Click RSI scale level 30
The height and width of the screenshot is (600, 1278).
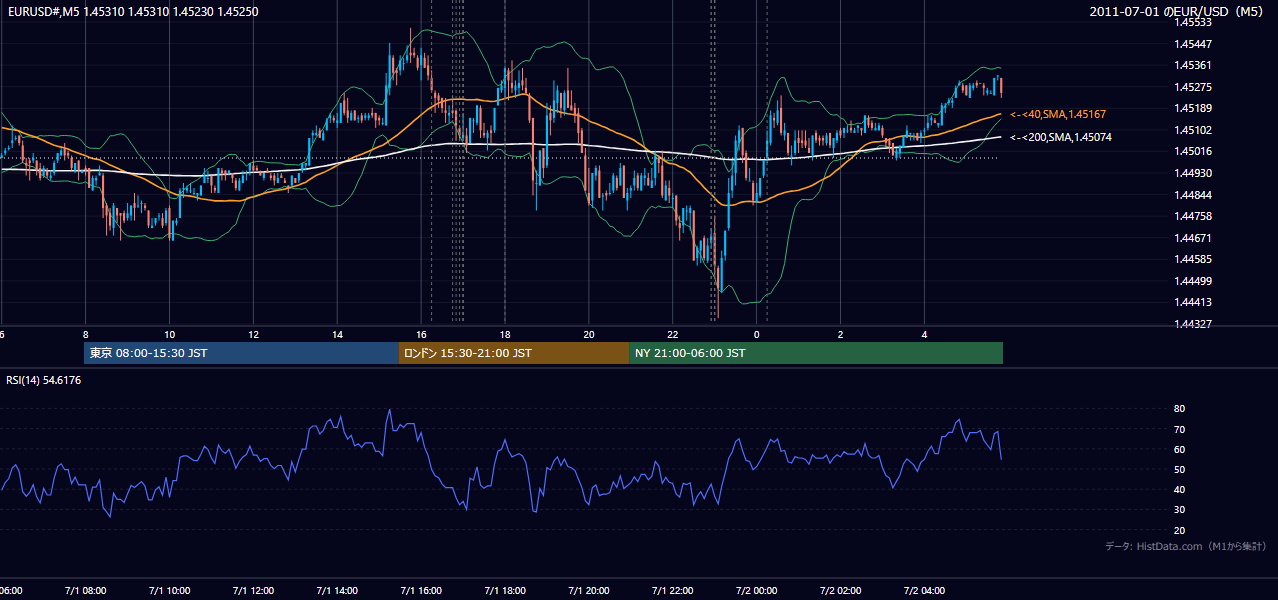[x=1179, y=510]
